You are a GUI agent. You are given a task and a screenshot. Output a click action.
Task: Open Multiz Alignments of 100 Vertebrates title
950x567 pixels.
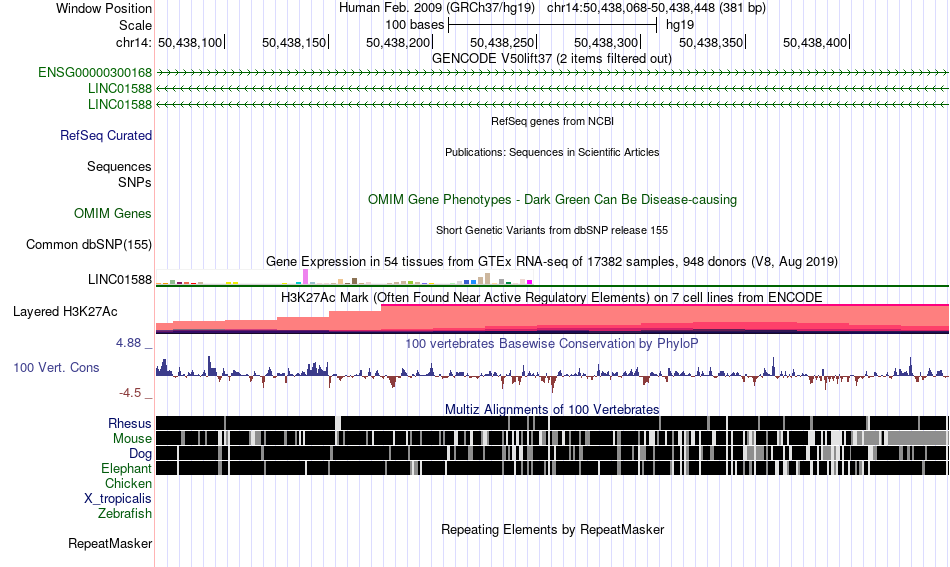pos(552,410)
